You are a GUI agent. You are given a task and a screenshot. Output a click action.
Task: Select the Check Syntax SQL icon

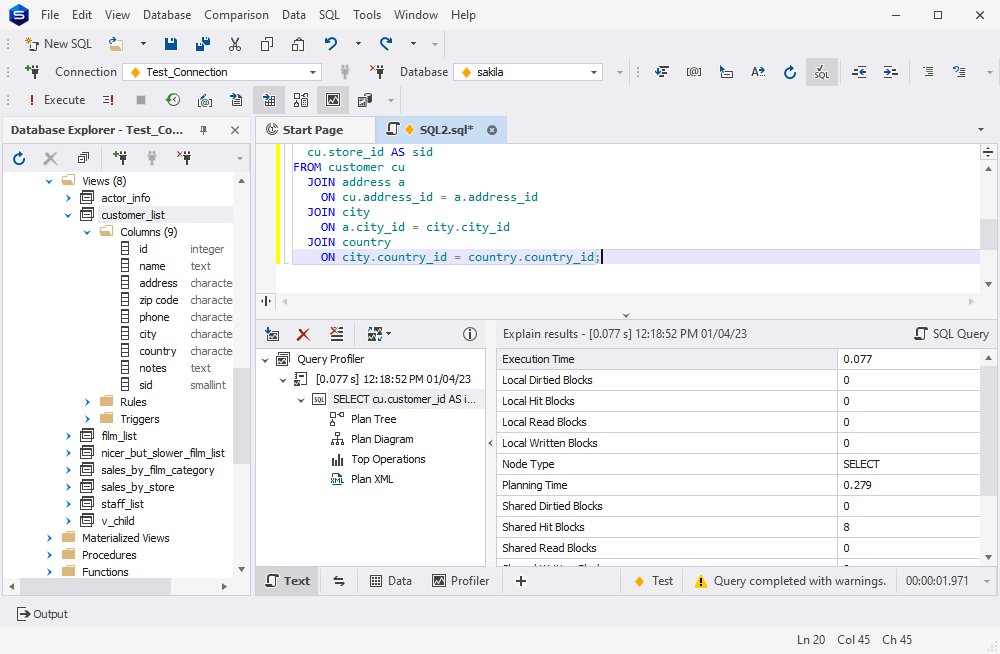(x=821, y=72)
